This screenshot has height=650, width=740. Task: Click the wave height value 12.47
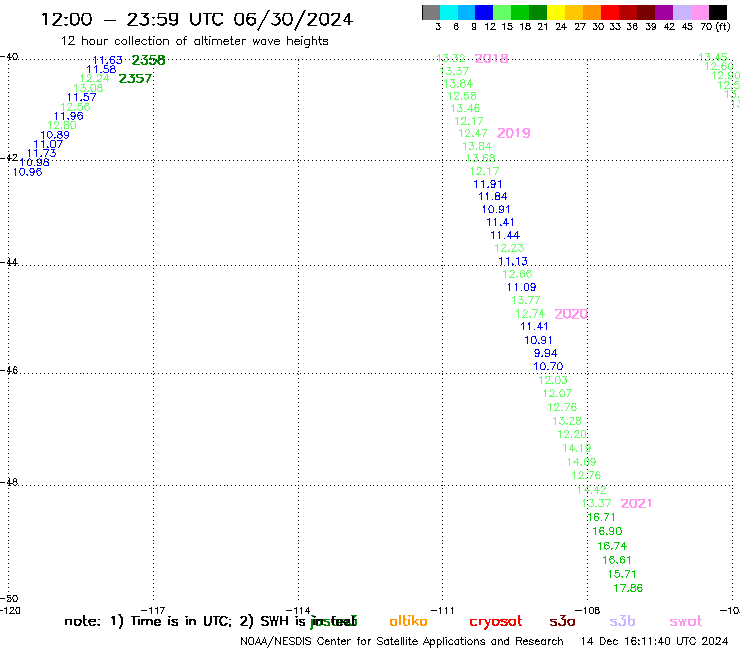click(473, 133)
